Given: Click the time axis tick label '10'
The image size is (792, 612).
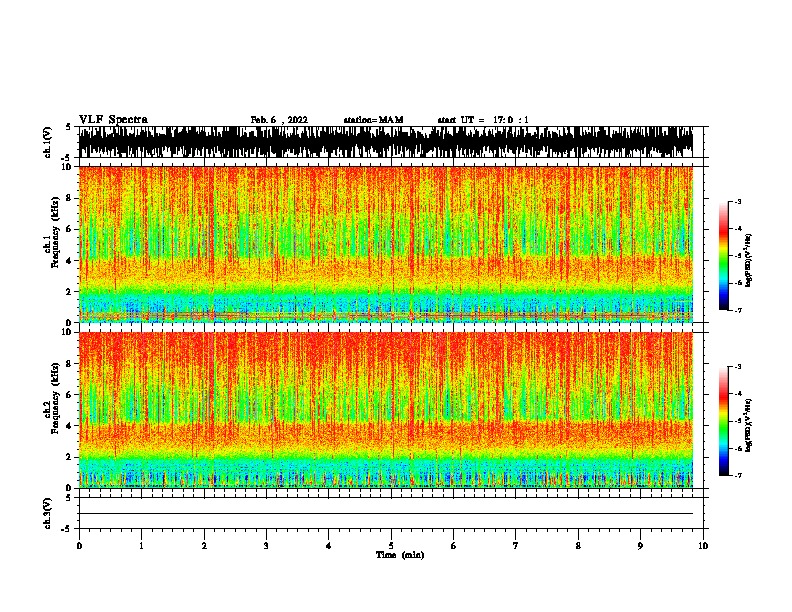Looking at the screenshot, I should [x=703, y=546].
